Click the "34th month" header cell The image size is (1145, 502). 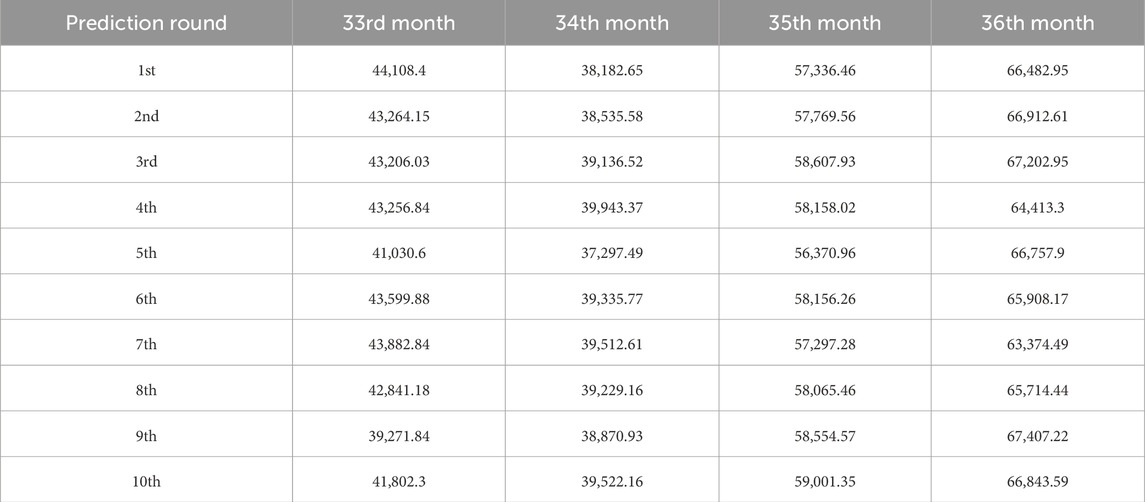[x=611, y=22]
